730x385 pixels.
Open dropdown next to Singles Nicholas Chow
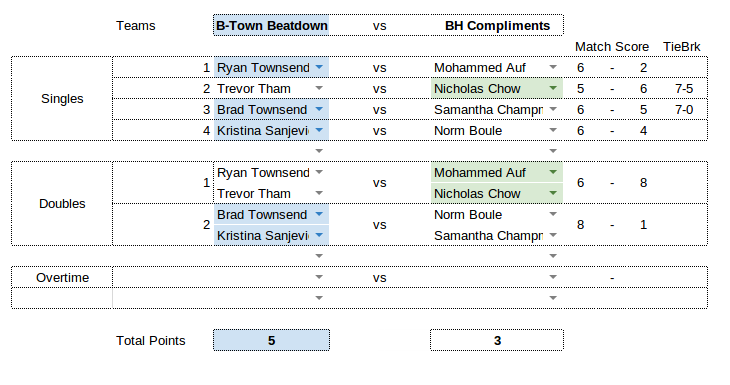553,88
